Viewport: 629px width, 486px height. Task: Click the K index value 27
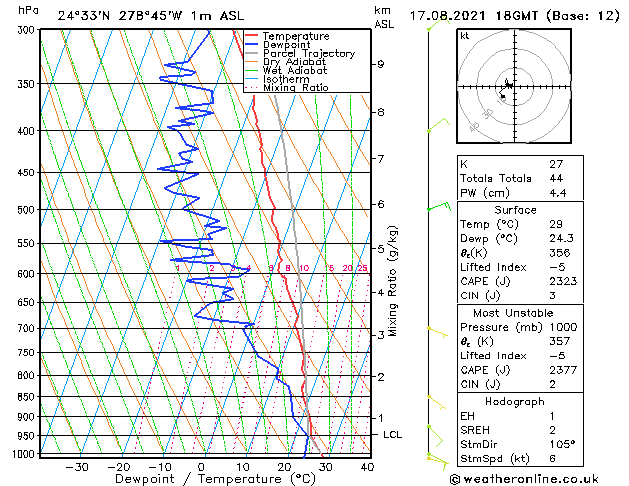pos(556,164)
